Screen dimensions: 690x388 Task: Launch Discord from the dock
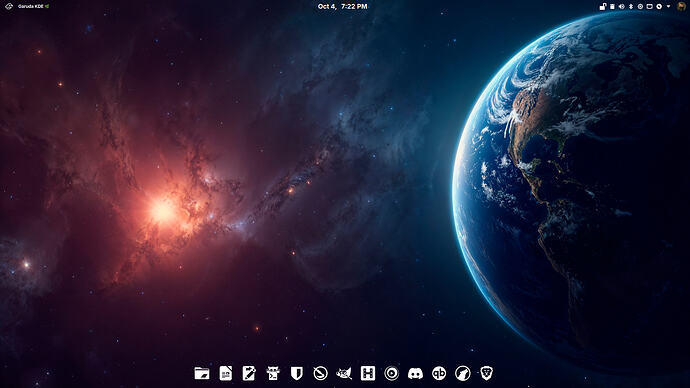pos(415,373)
